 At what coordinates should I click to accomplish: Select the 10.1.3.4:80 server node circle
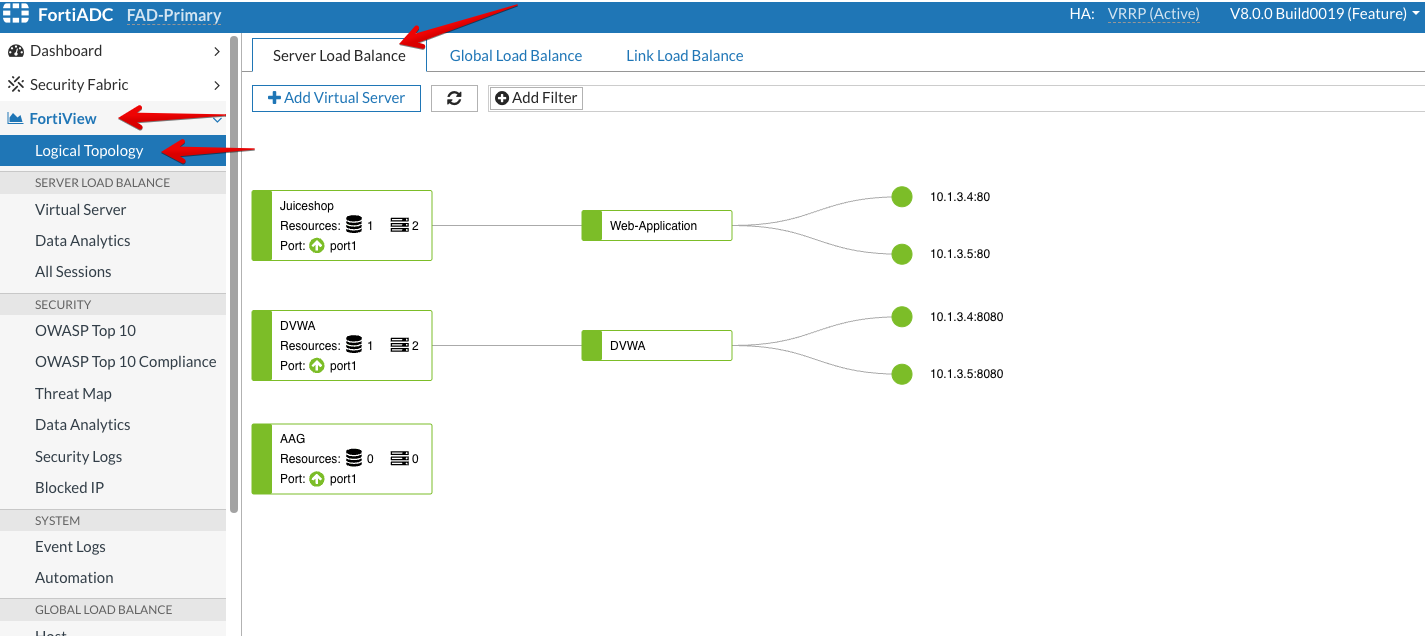click(x=902, y=197)
